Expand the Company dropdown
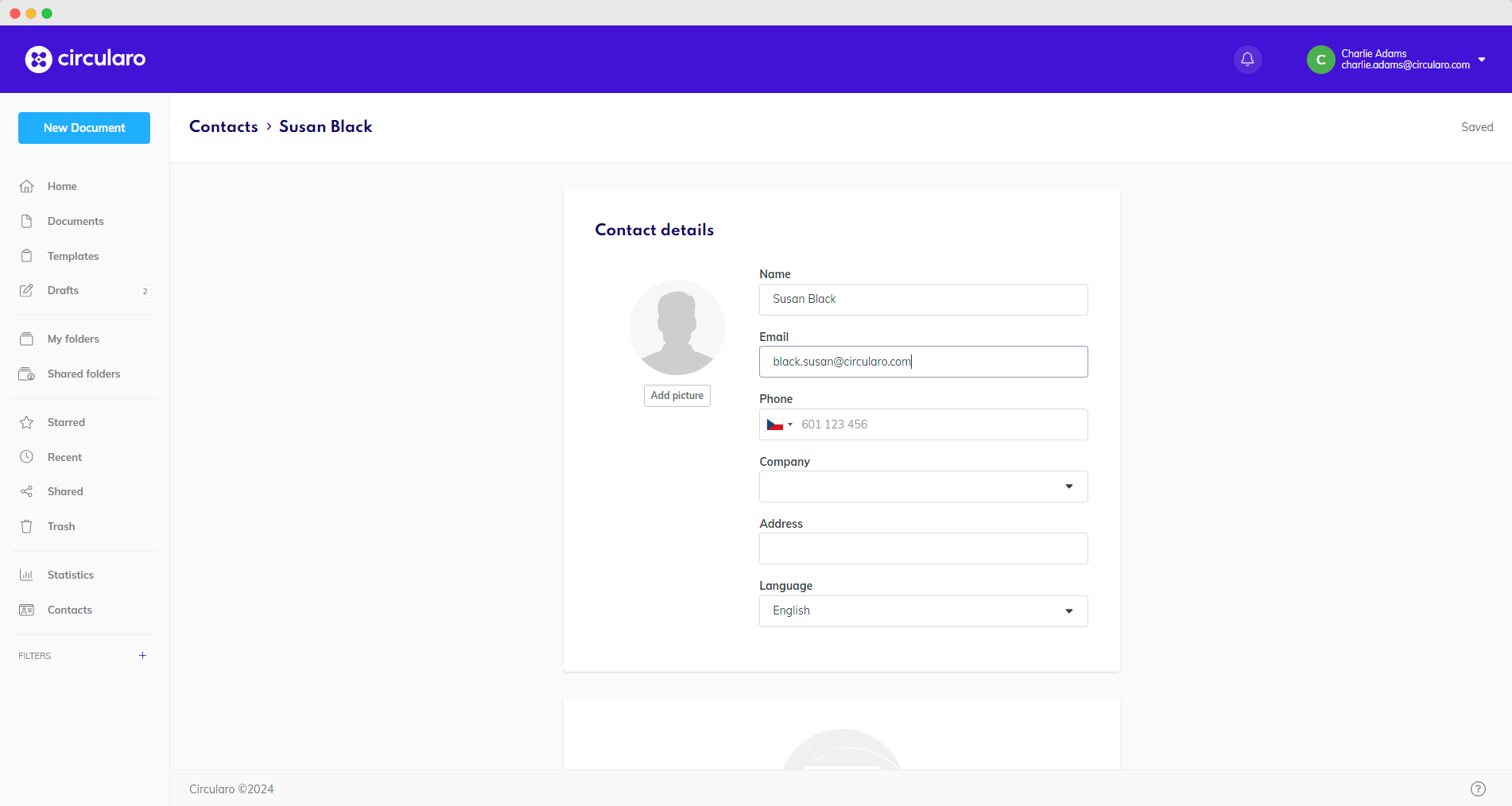Image resolution: width=1512 pixels, height=806 pixels. (x=1068, y=486)
